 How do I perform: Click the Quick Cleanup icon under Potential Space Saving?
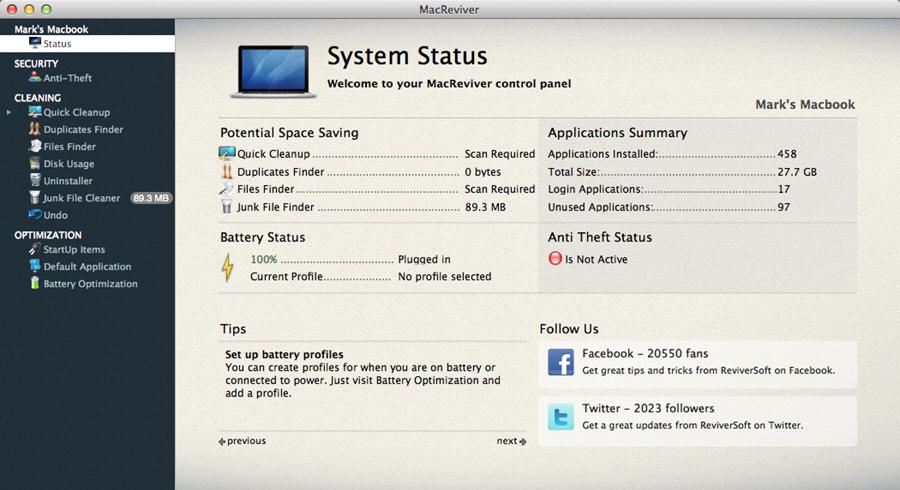[227, 153]
